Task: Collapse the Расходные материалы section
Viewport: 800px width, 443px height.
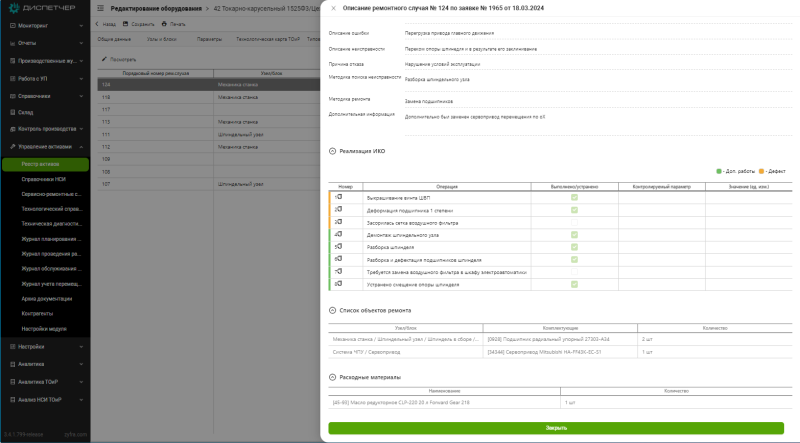Action: pyautogui.click(x=333, y=377)
